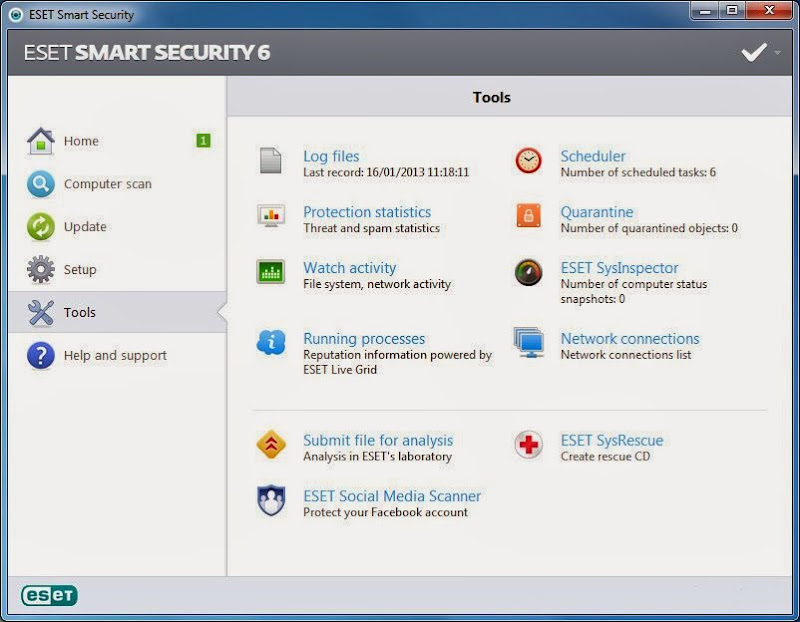Click the green notification badge on Home
800x622 pixels.
[203, 140]
